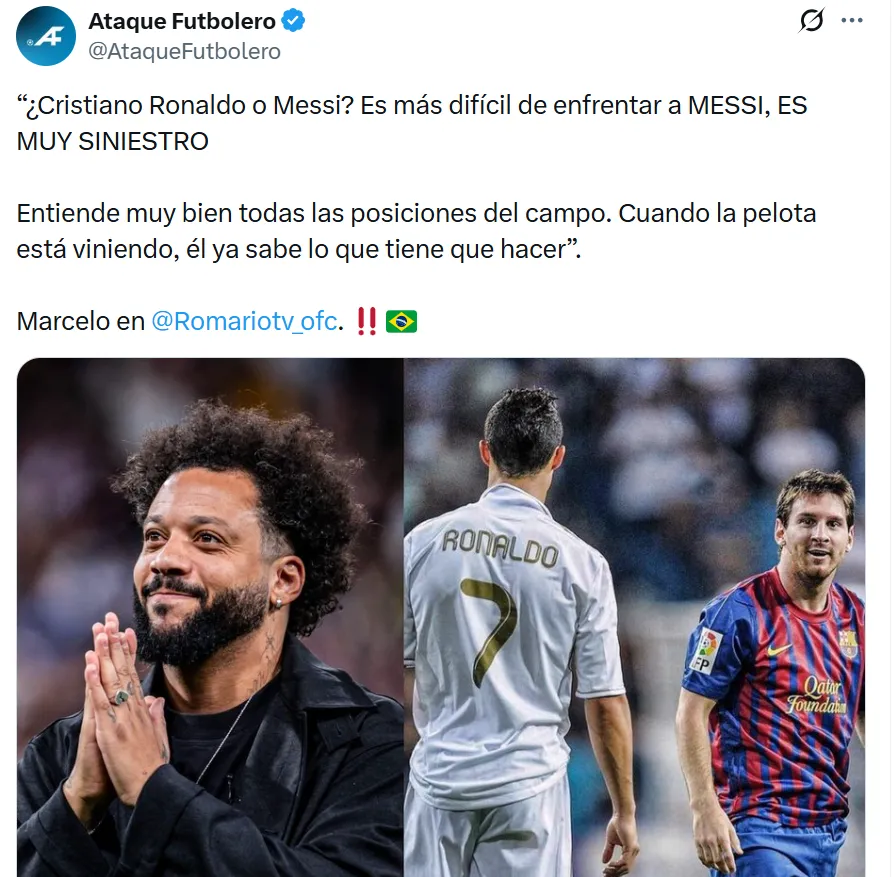Open the Ataque Futbolero profile avatar
Image resolution: width=894 pixels, height=877 pixels.
(x=46, y=36)
